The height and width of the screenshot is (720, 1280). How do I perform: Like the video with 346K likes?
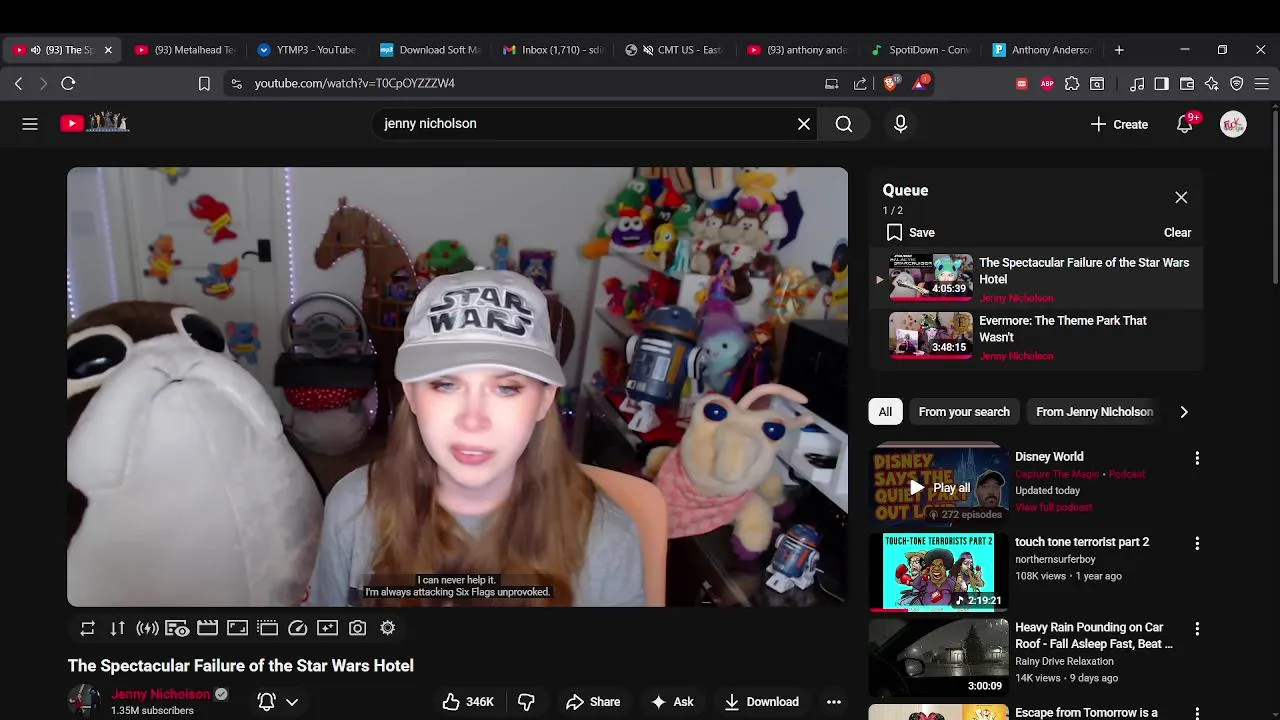[x=468, y=702]
